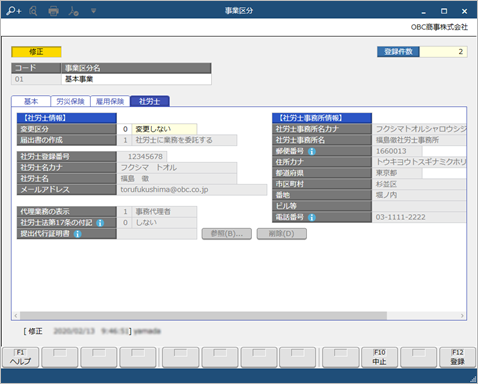478x384 pixels.
Task: Switch to the 労災保険 tab
Action: [x=70, y=101]
